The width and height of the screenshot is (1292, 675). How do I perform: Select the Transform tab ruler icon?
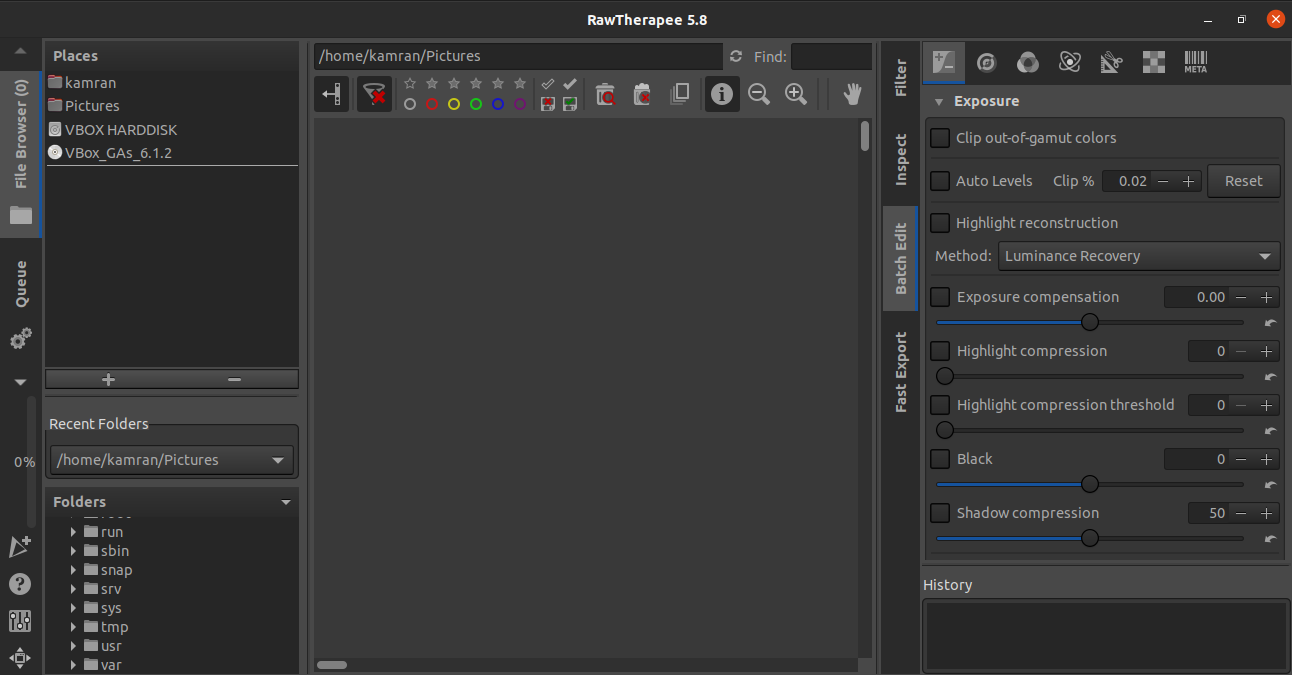1111,62
